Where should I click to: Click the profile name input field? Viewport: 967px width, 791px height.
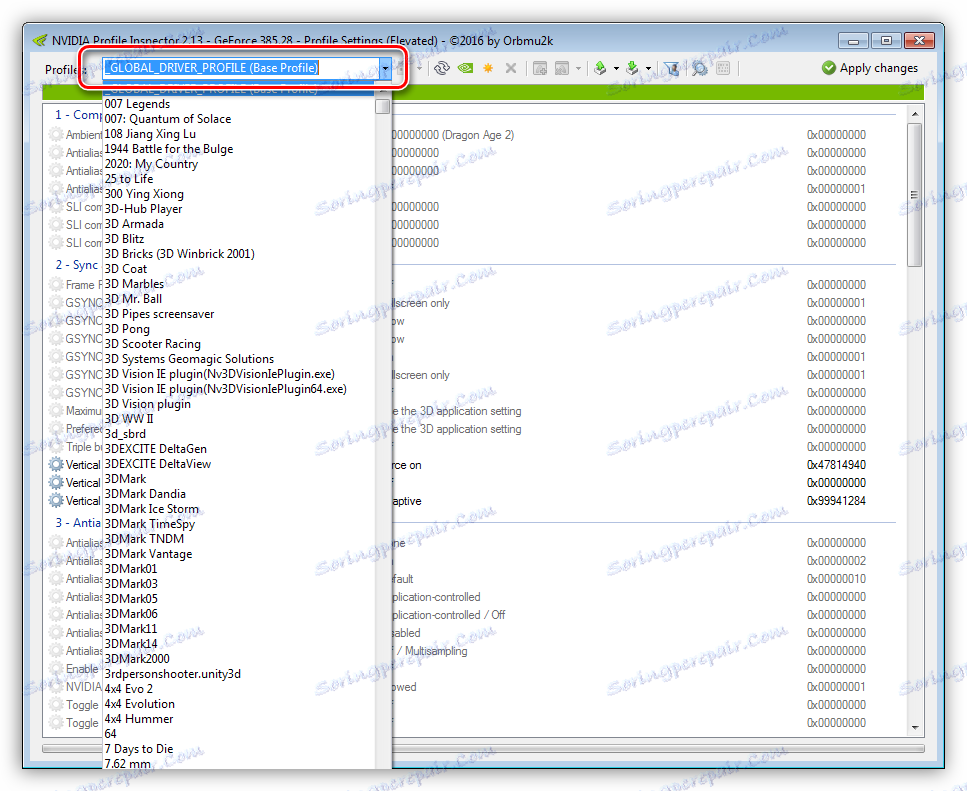pos(241,68)
